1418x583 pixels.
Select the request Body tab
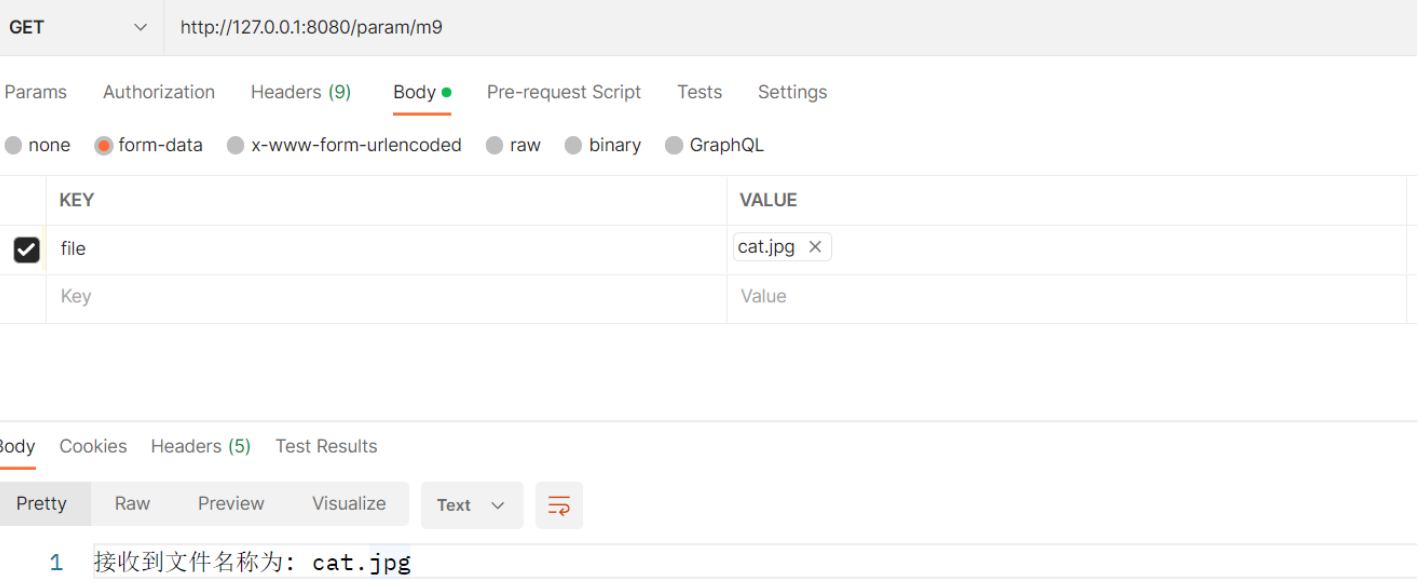[422, 92]
